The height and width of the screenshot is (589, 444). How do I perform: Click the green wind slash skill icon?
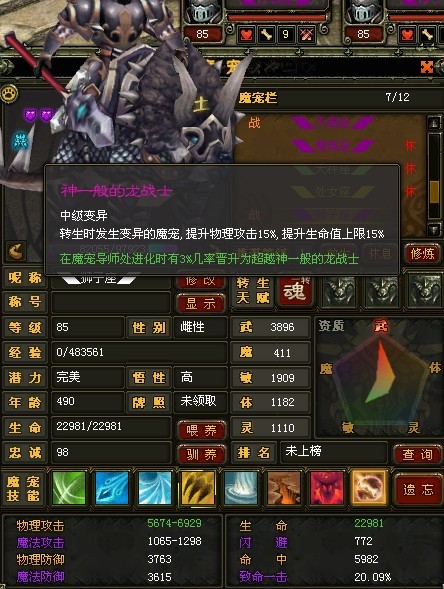pyautogui.click(x=69, y=488)
